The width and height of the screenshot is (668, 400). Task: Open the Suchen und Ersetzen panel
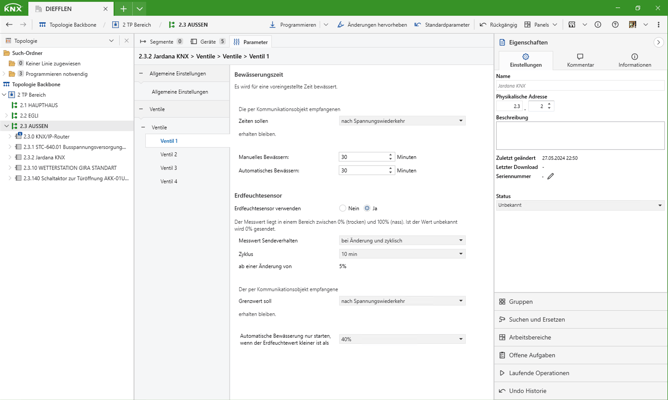536,319
